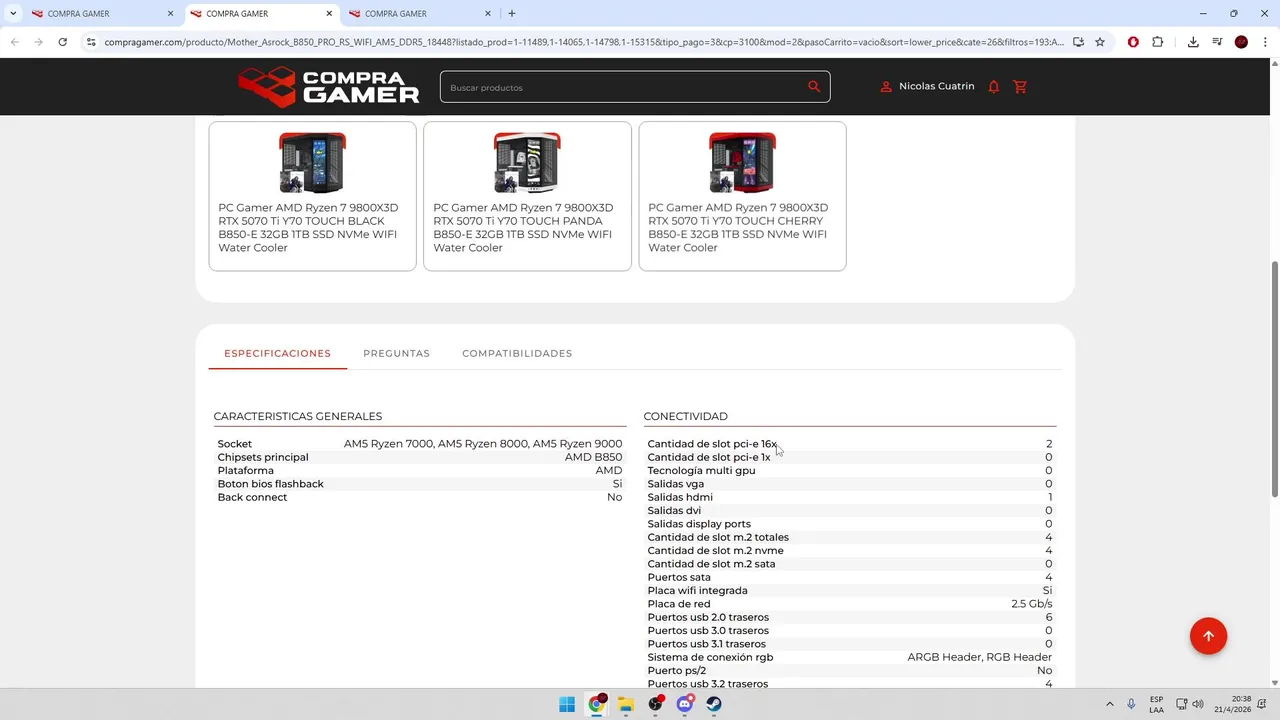Go back to previous page

point(14,42)
